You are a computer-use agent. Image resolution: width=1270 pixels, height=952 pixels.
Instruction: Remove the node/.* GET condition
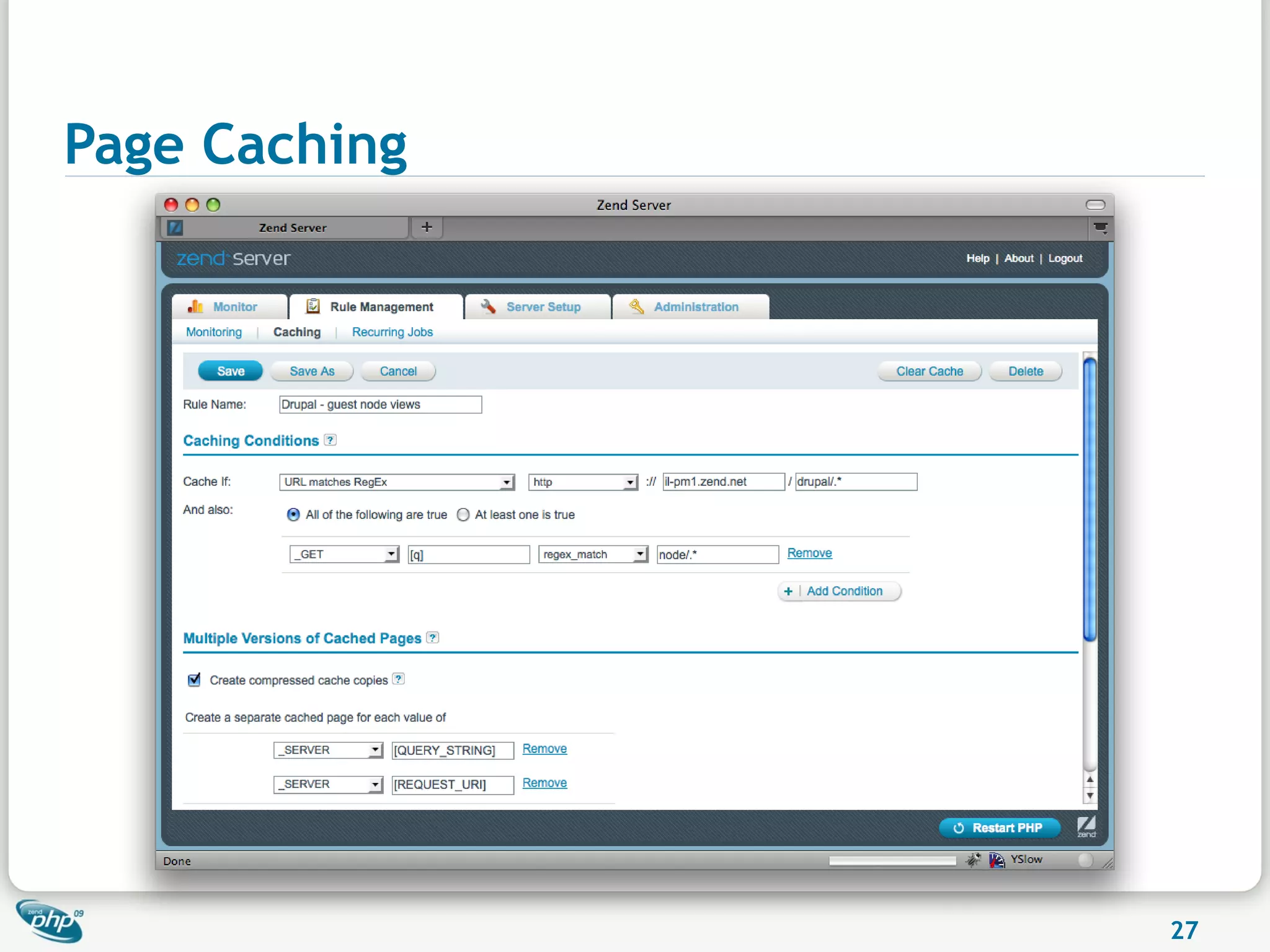(x=809, y=553)
